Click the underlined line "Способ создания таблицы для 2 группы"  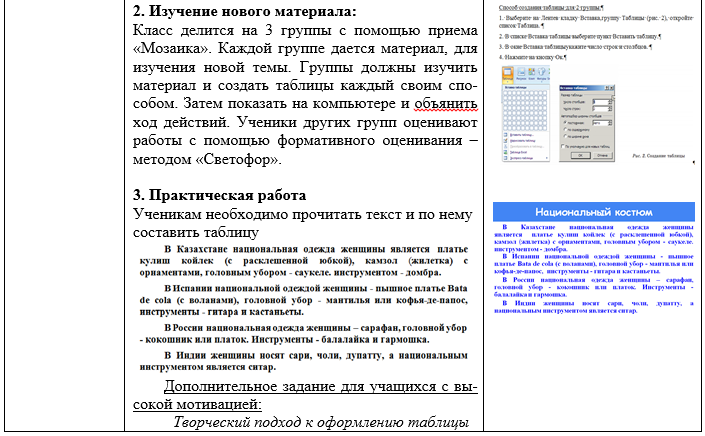pyautogui.click(x=551, y=8)
